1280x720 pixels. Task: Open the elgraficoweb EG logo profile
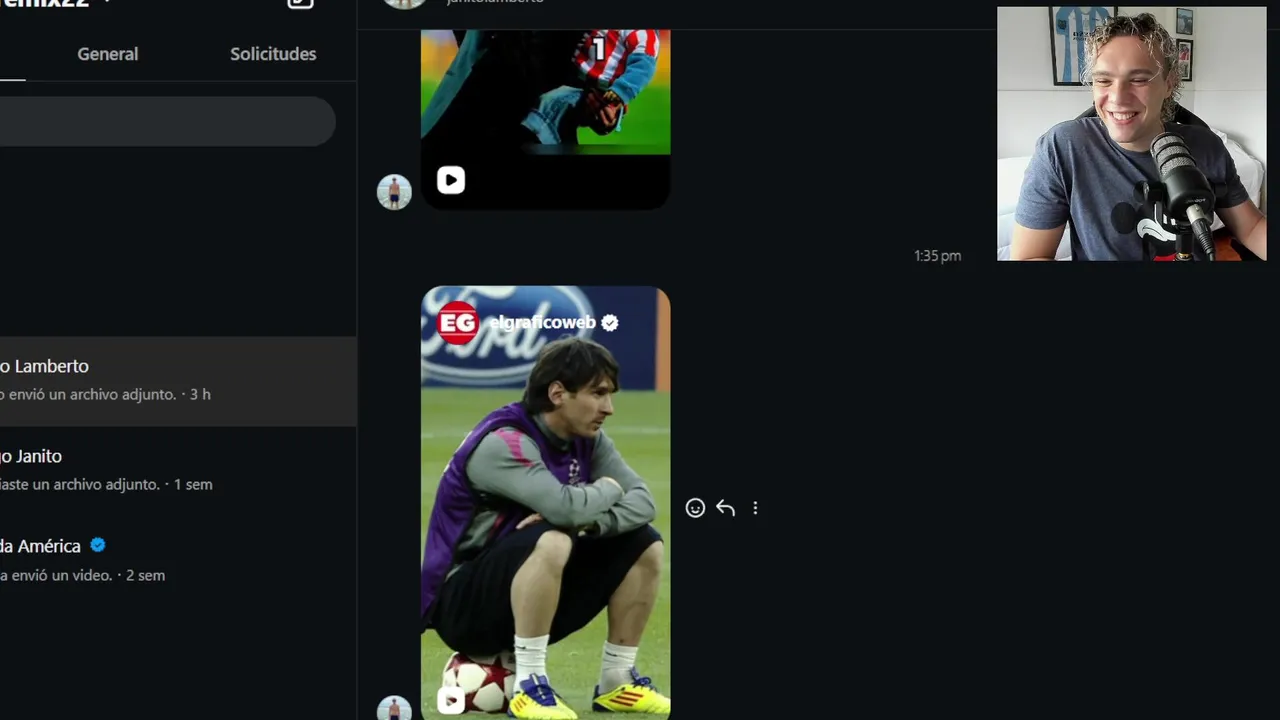tap(458, 322)
